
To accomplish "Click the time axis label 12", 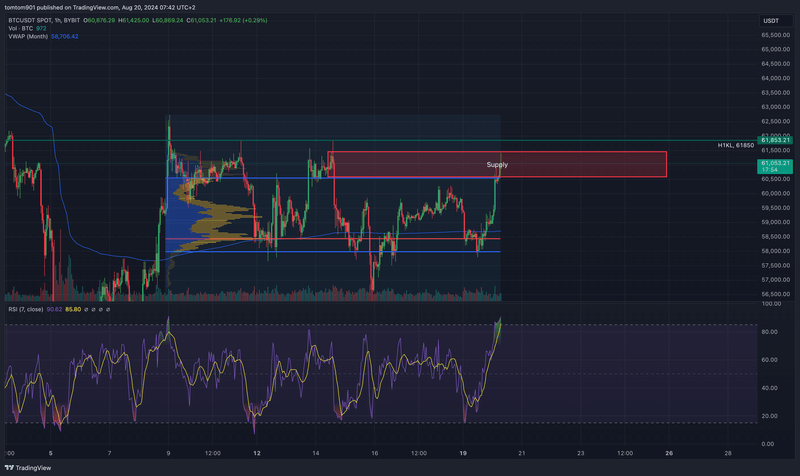I will coord(257,453).
